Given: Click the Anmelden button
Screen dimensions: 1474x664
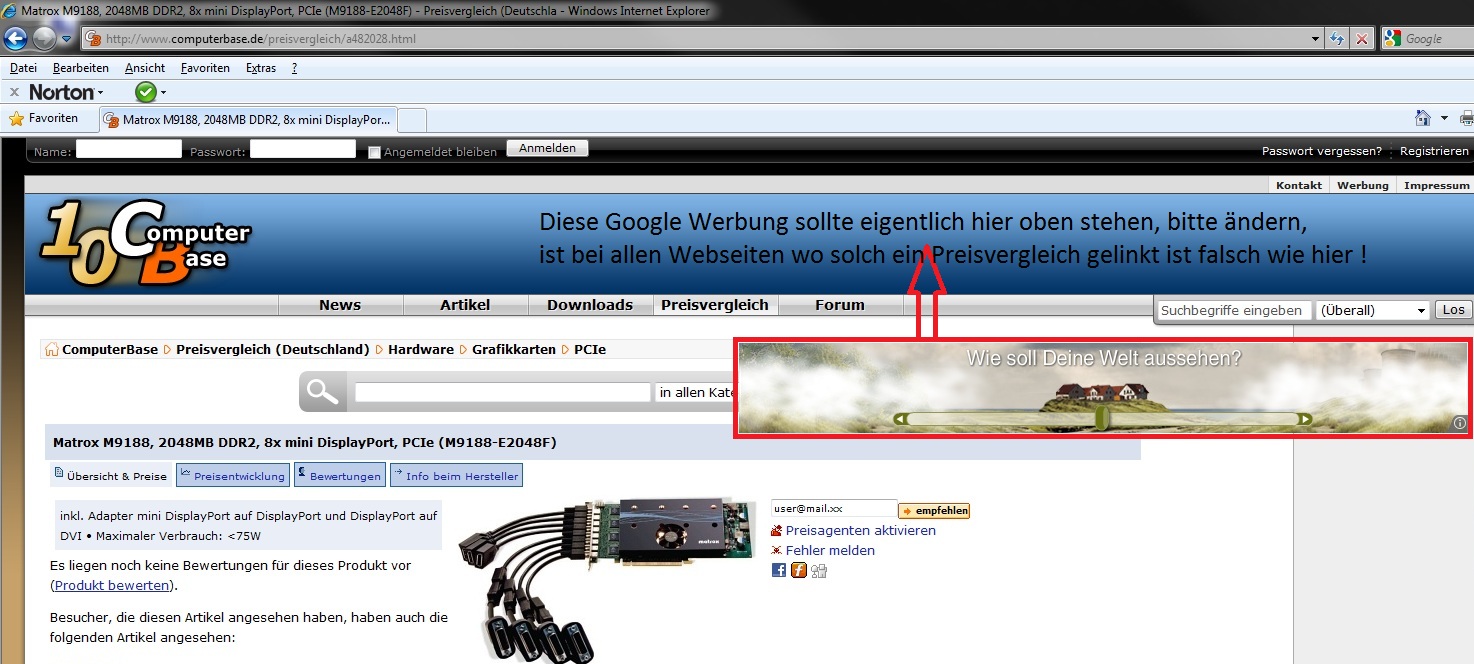Looking at the screenshot, I should tap(547, 148).
